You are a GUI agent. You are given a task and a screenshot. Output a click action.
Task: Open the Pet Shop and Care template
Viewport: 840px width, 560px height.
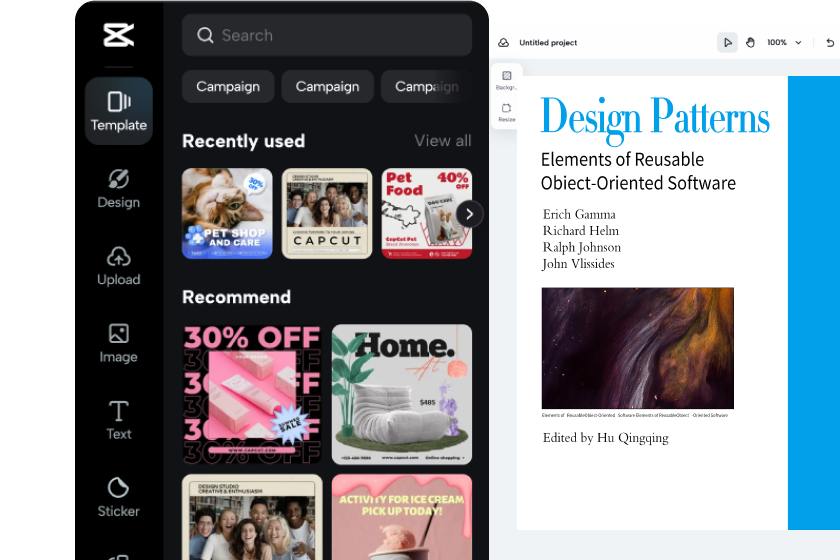coord(227,214)
